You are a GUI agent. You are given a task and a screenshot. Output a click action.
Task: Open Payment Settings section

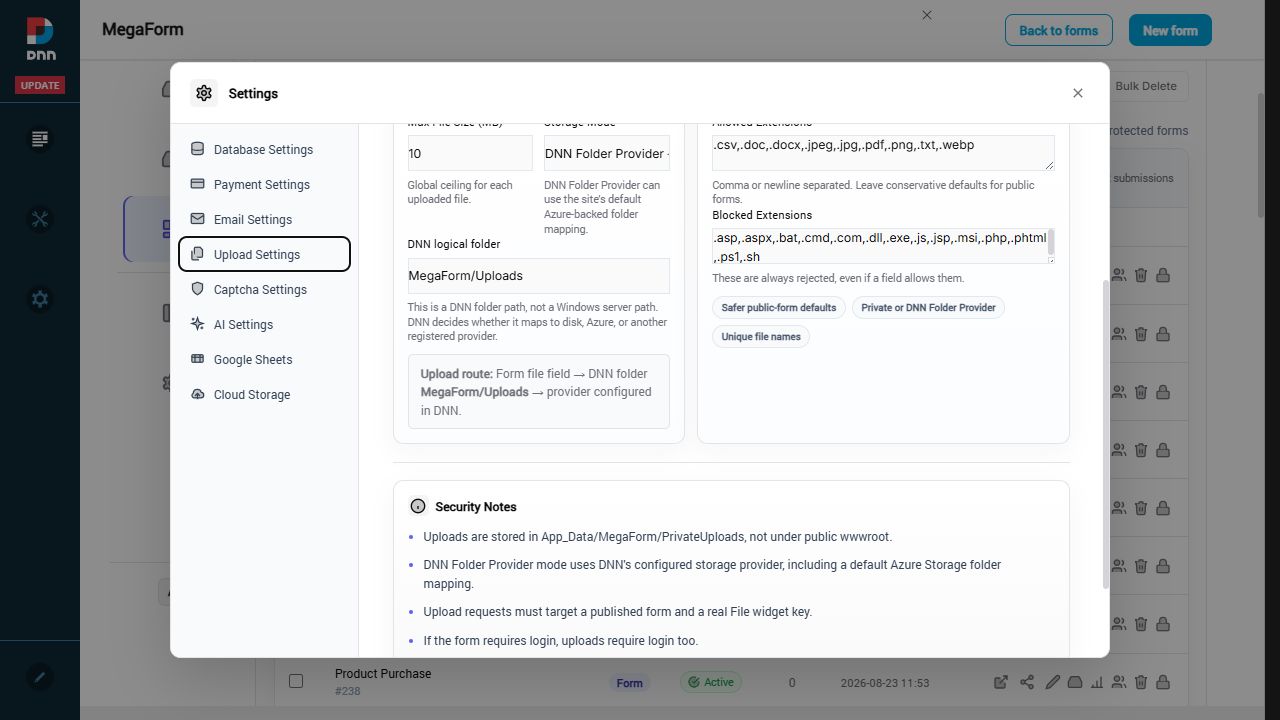coord(264,184)
